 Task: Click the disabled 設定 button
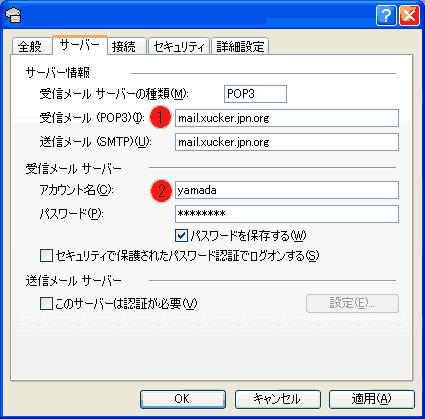click(x=352, y=303)
